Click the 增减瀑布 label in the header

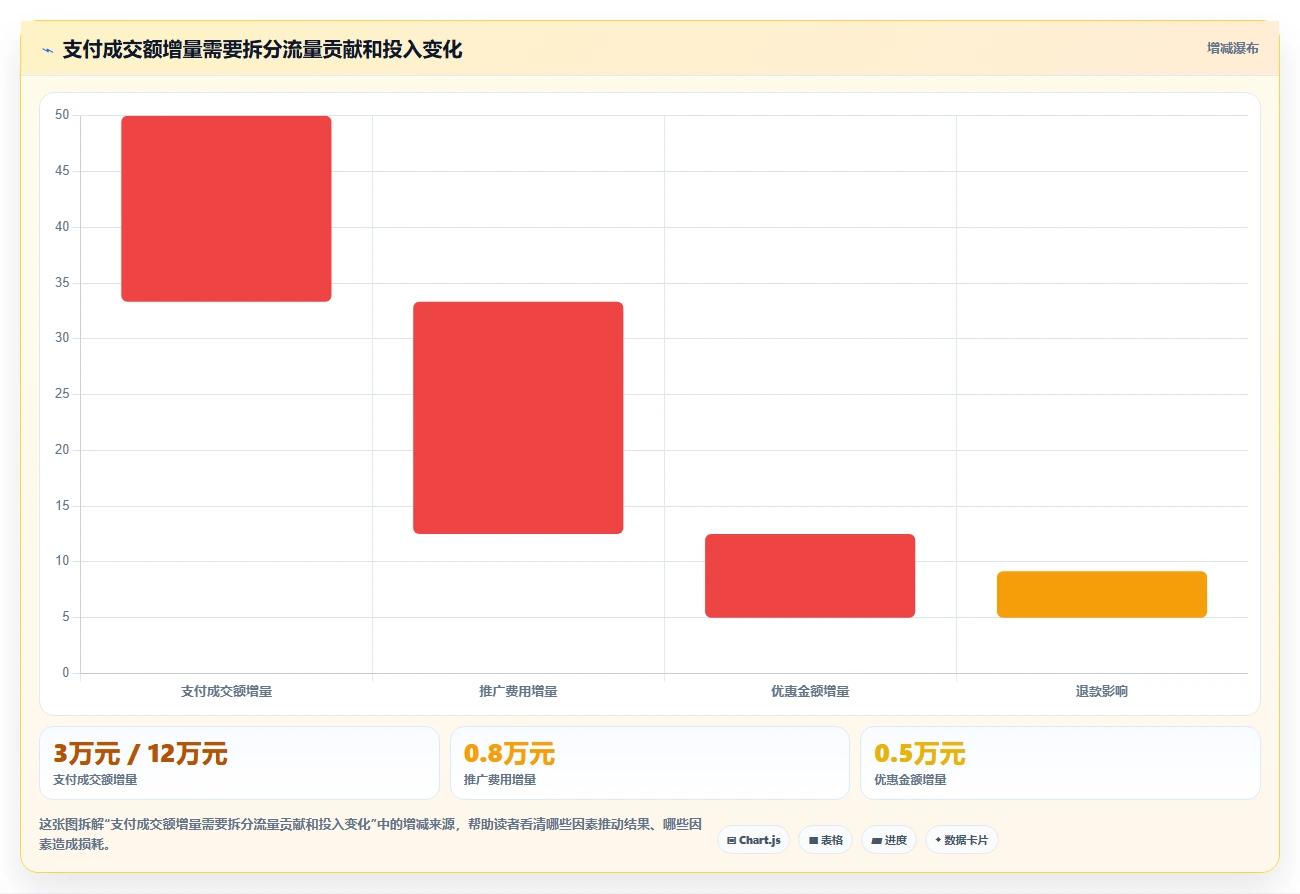click(x=1233, y=48)
